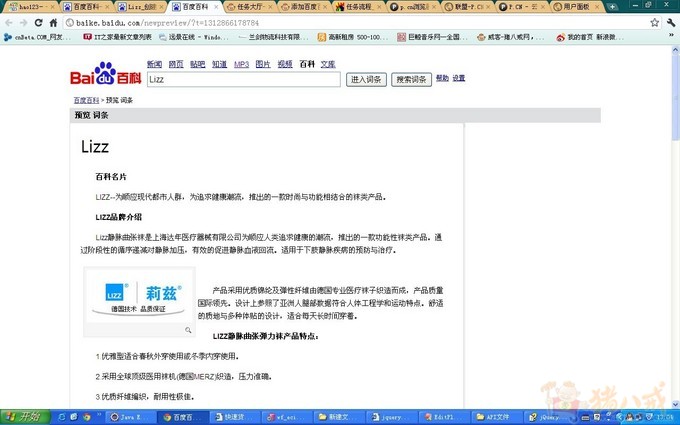Click the Baike search box containing Lizz
Screen dimensions: 680x425
point(244,79)
